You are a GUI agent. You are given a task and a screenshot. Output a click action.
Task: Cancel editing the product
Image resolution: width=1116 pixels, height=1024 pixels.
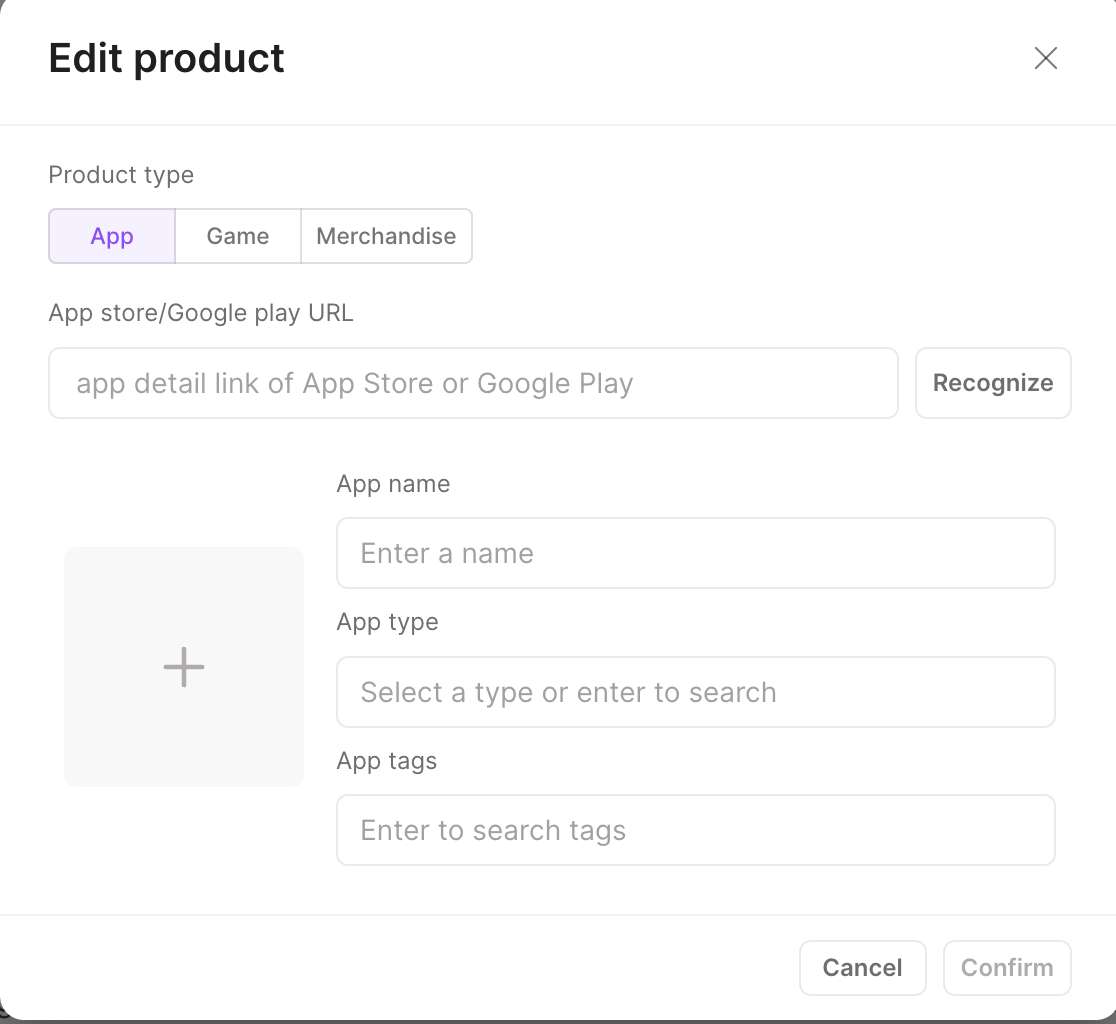point(862,967)
